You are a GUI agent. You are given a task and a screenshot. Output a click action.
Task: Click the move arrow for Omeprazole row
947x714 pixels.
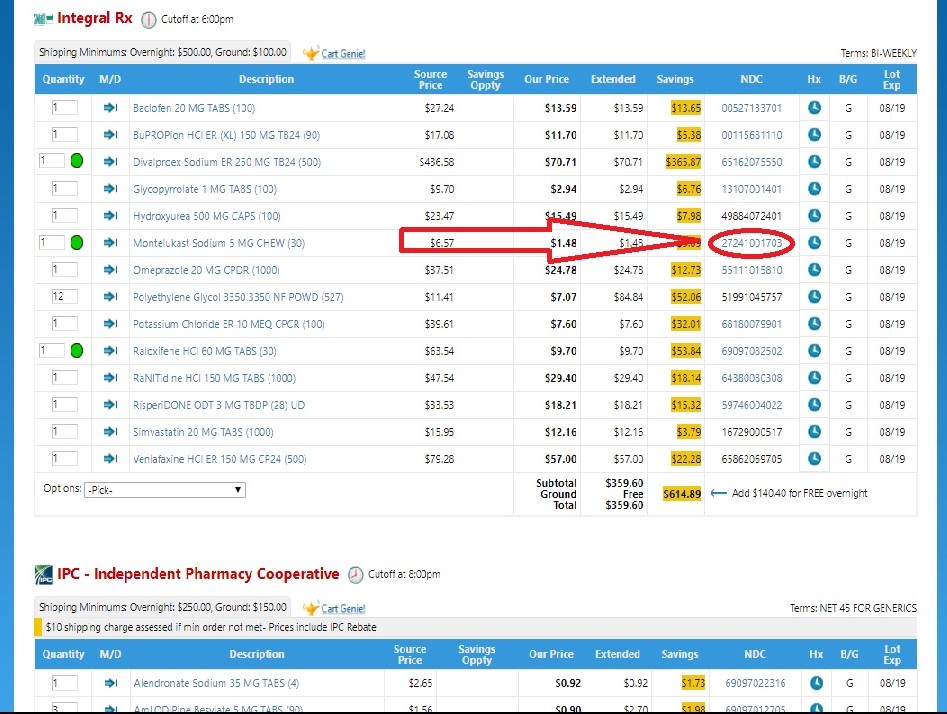pos(110,269)
